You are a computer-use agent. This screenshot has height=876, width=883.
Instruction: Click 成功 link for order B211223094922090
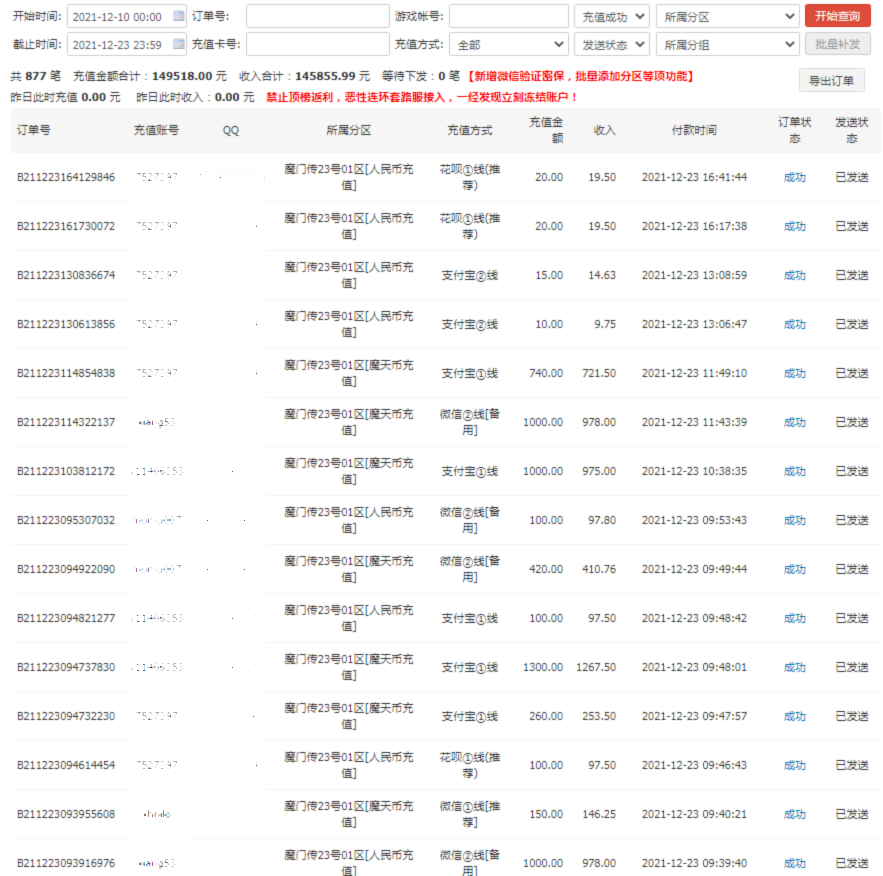(795, 569)
